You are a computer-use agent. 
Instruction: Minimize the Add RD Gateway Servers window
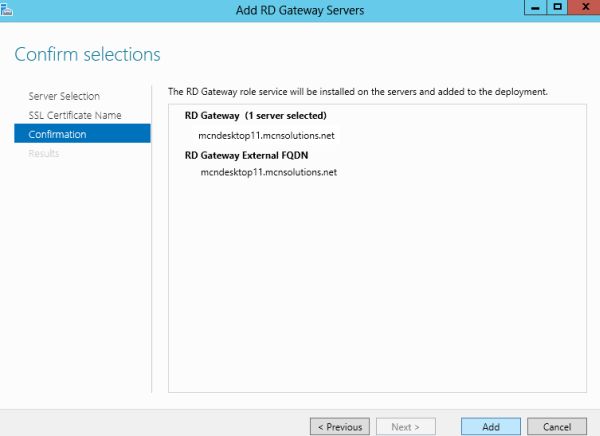535,7
